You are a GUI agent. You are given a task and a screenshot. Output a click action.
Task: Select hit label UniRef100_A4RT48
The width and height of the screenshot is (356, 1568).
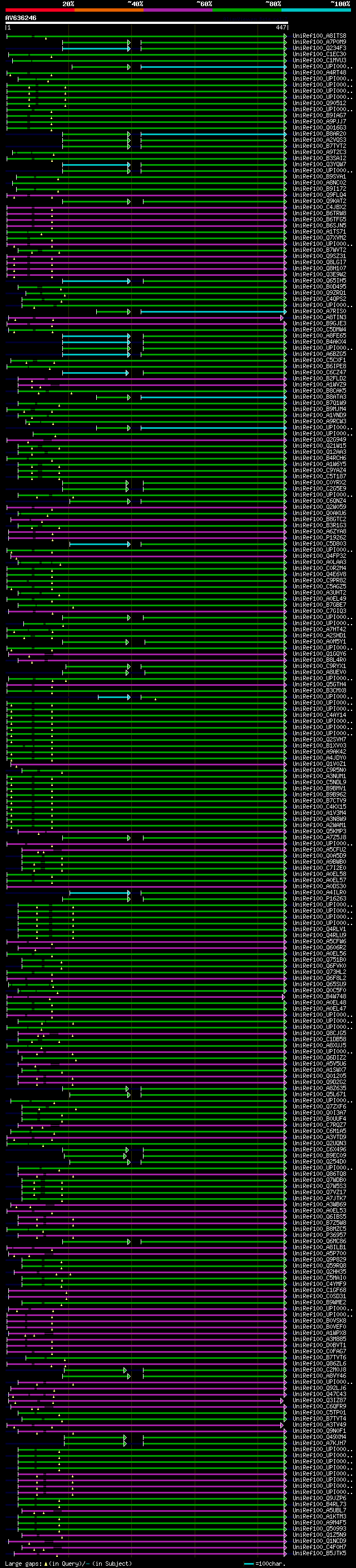319,72
